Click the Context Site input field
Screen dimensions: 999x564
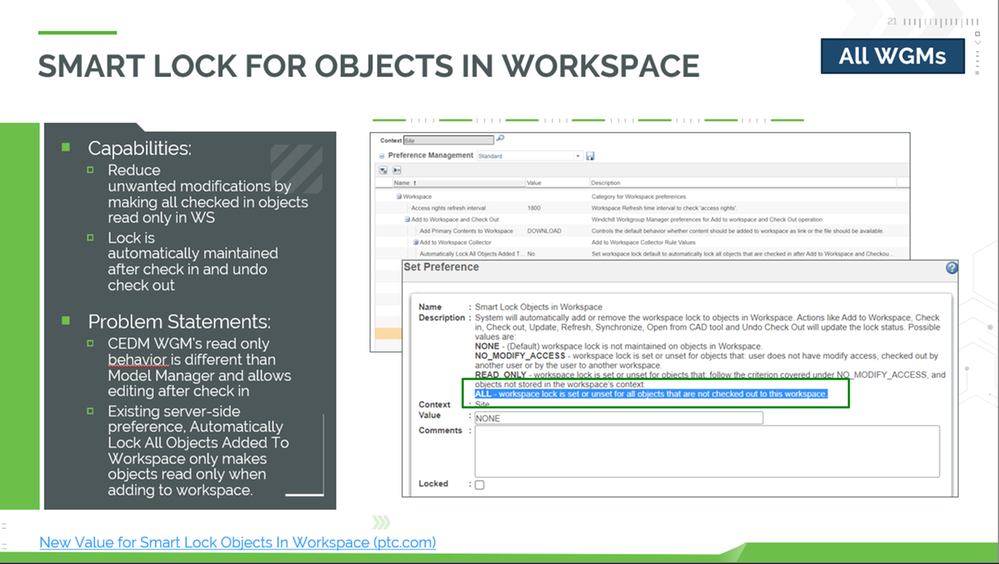(449, 140)
